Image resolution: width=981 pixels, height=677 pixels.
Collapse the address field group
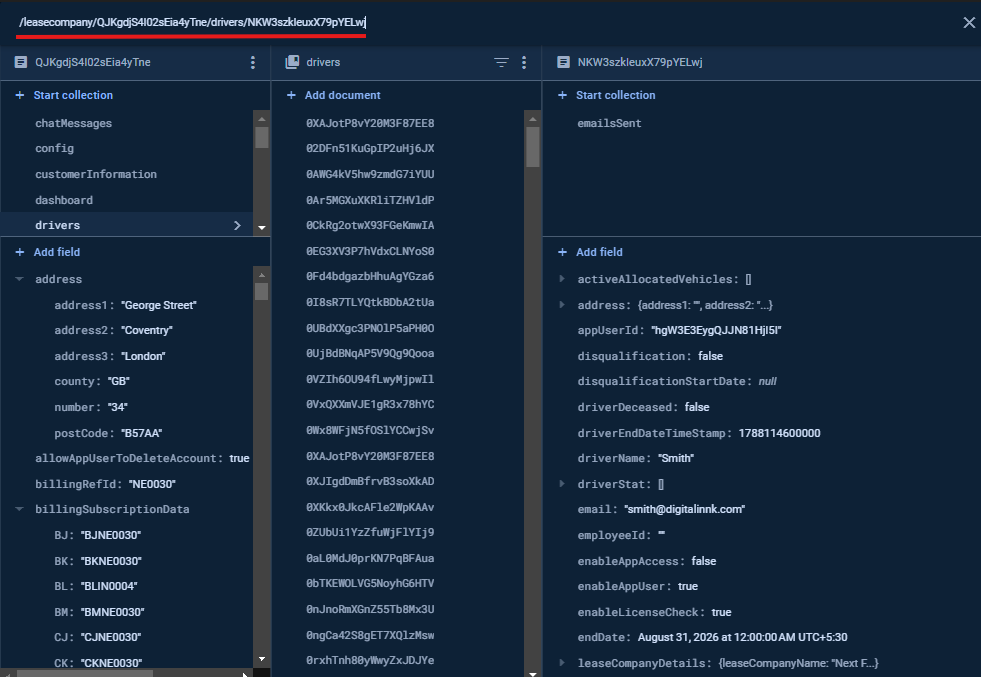point(19,279)
